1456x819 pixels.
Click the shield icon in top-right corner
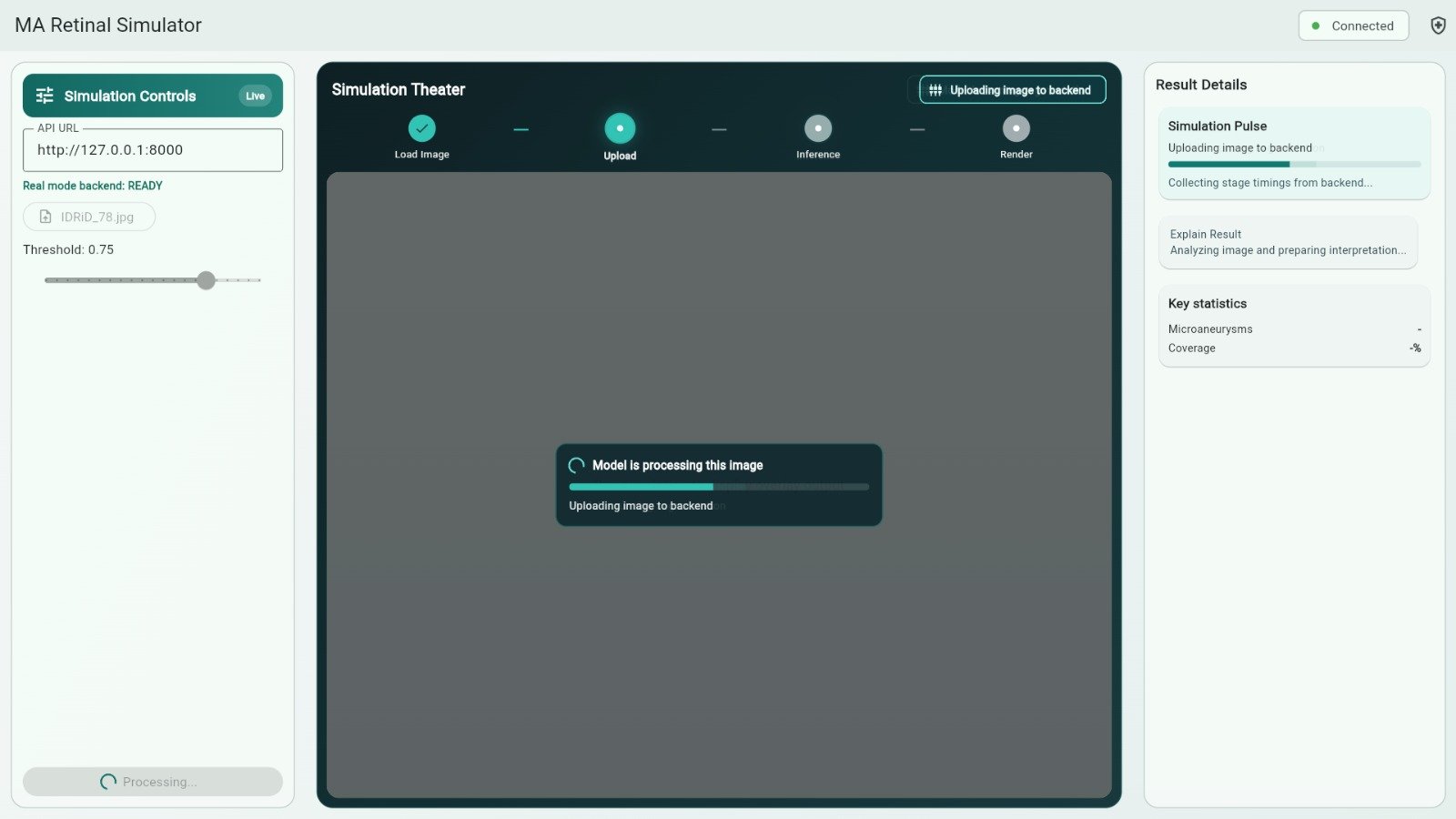click(1438, 25)
